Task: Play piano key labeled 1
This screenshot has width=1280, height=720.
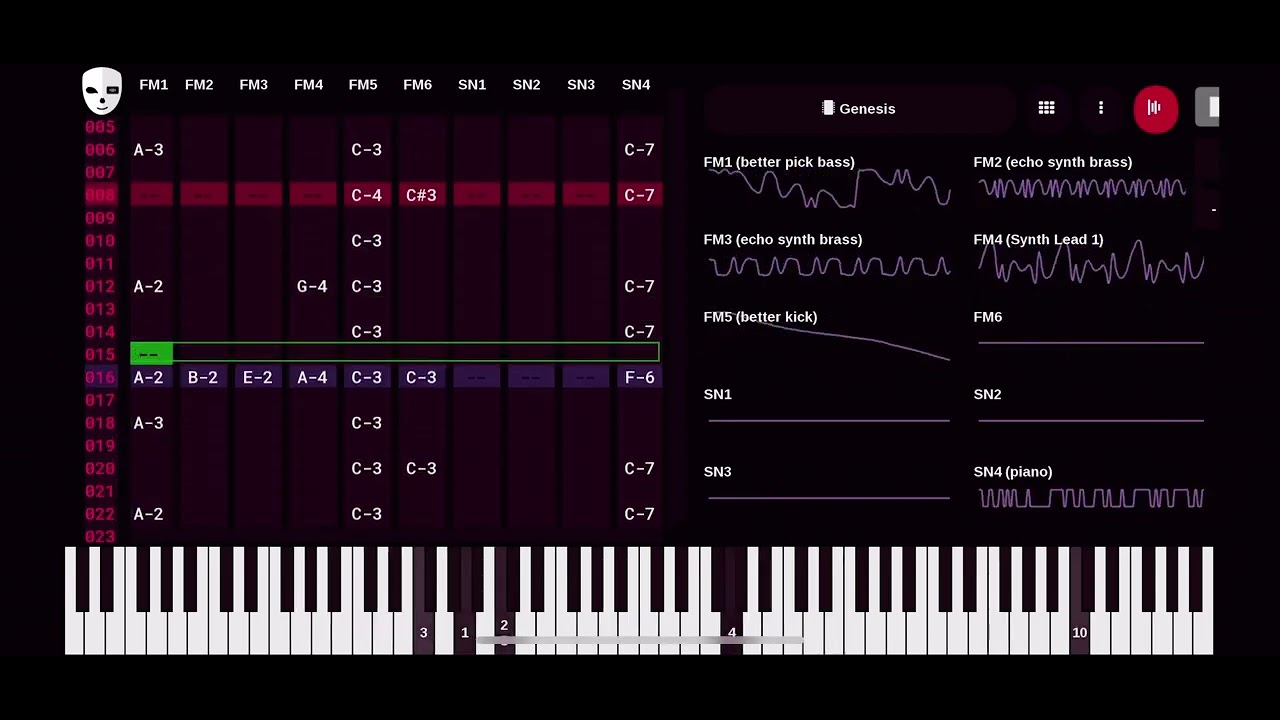Action: point(465,633)
